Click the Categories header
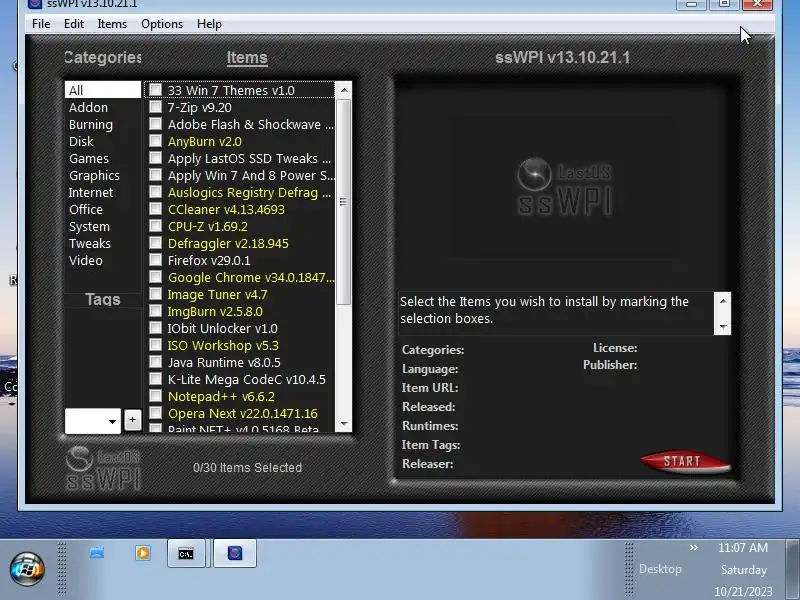Screen dimensions: 800x600 point(103,58)
